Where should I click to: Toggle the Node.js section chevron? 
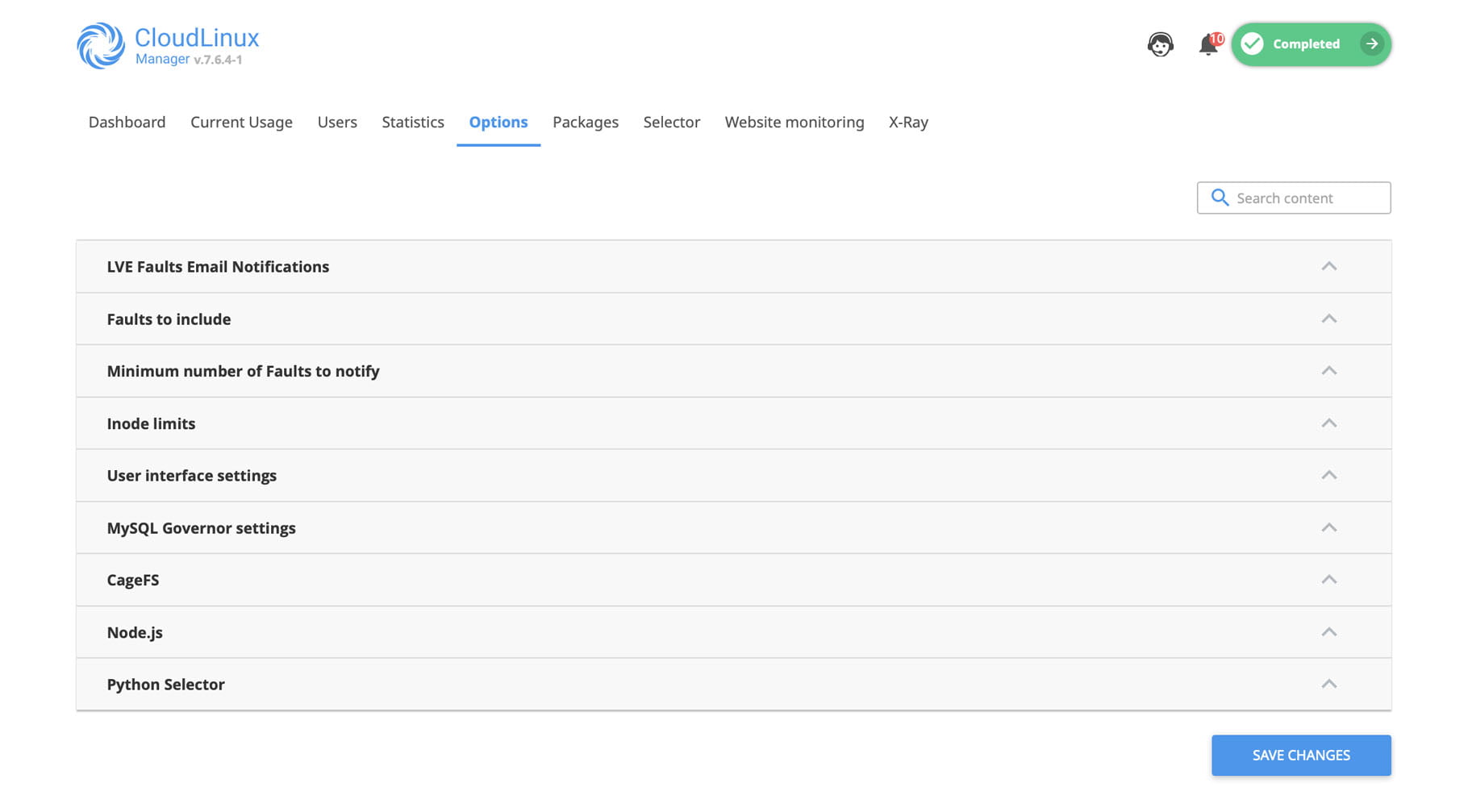pos(1328,632)
